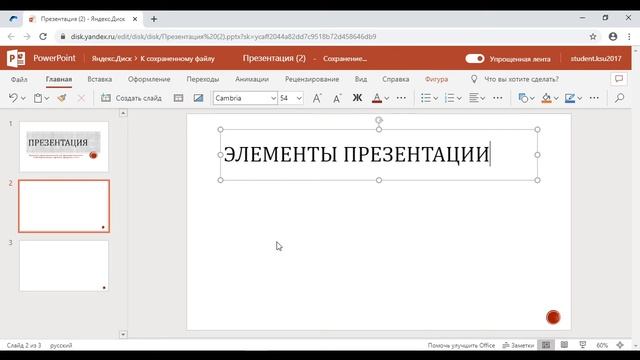Open the comments speech bubble icon

[x=619, y=79]
